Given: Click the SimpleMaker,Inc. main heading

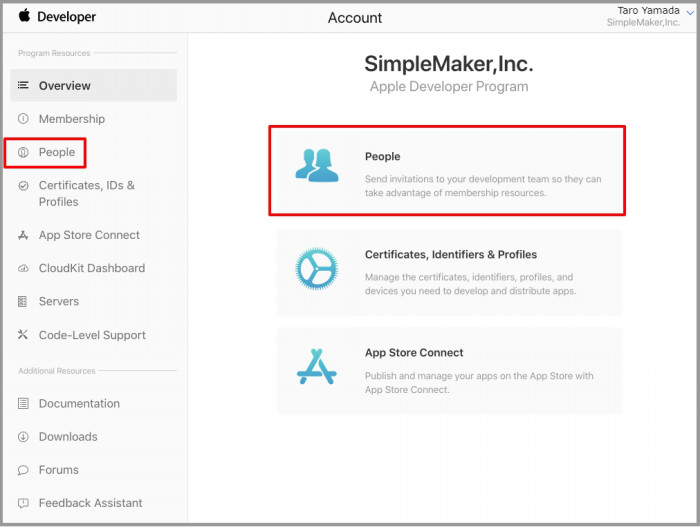Looking at the screenshot, I should click(449, 64).
